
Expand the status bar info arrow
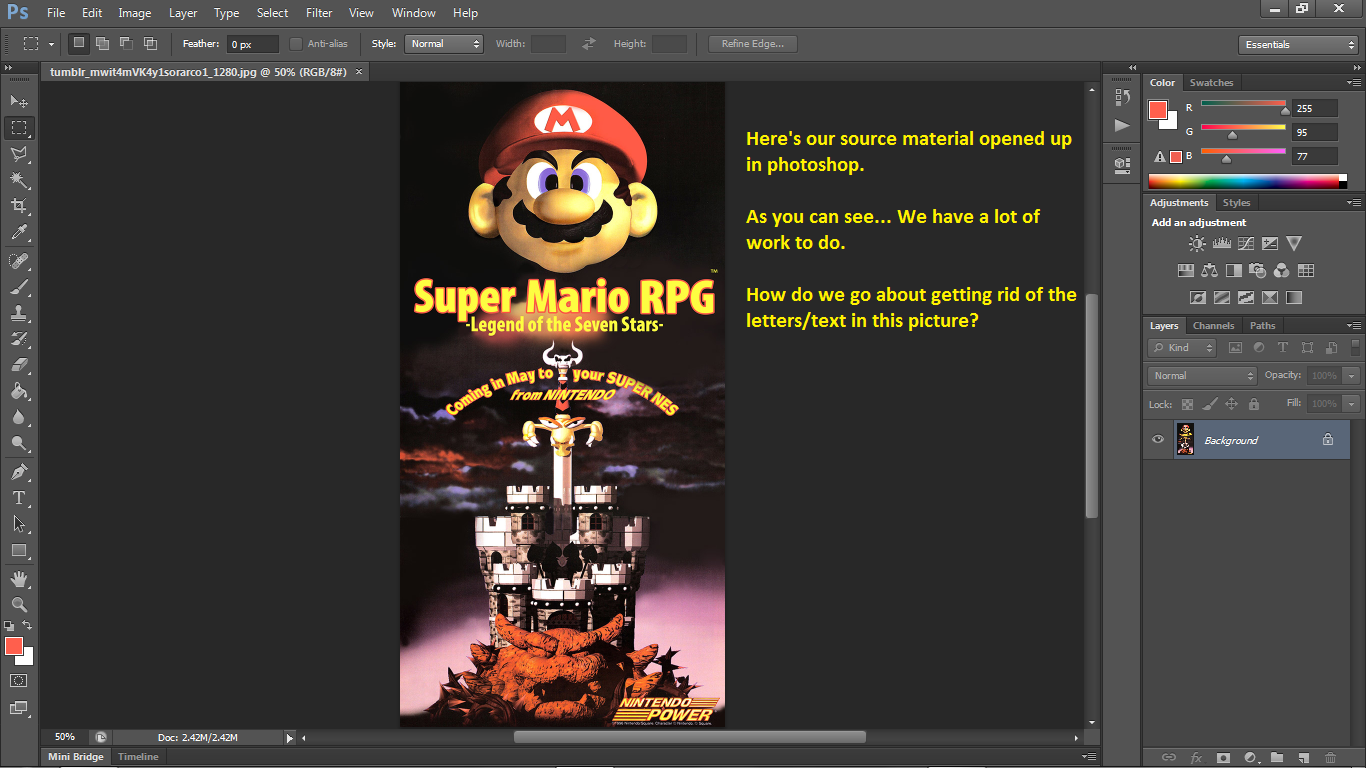click(x=290, y=738)
